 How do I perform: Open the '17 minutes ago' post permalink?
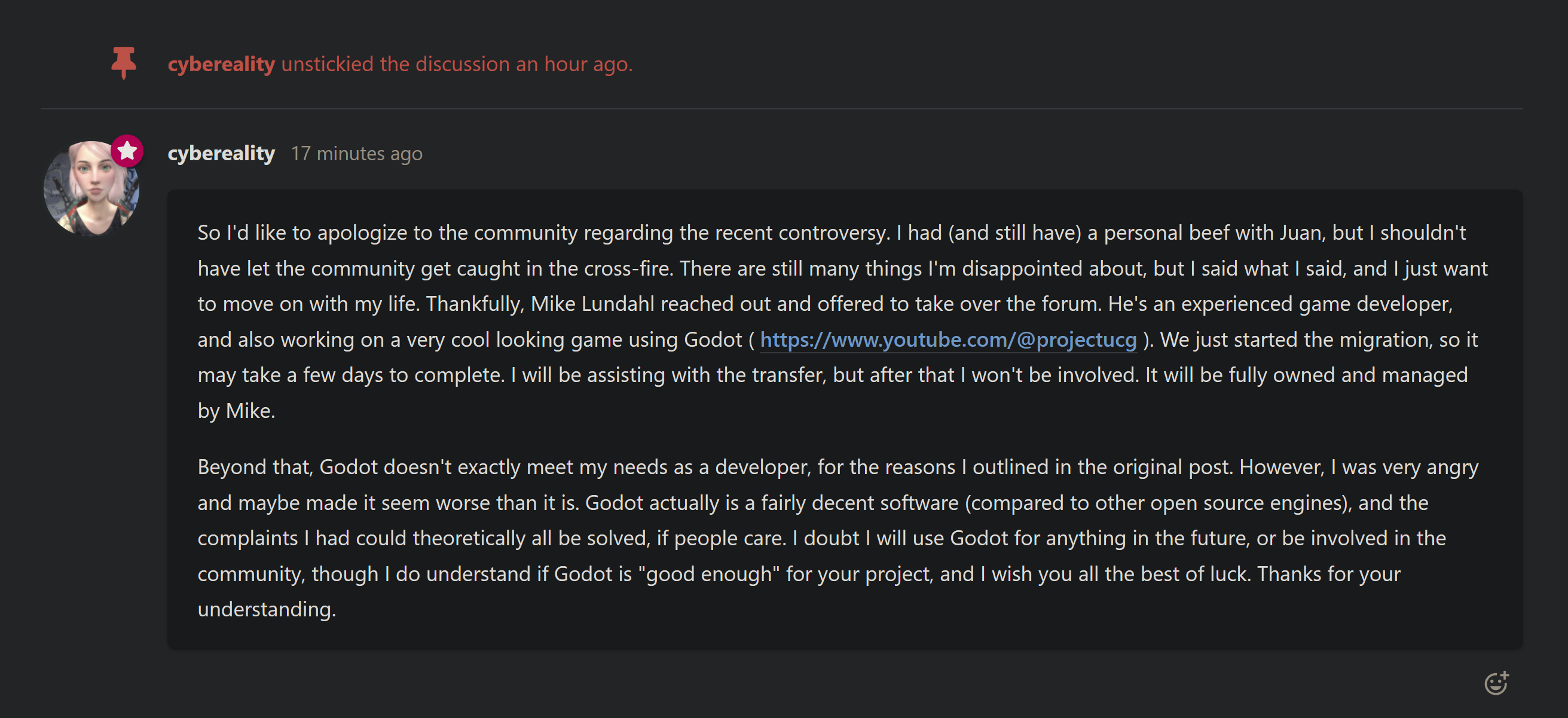coord(357,154)
